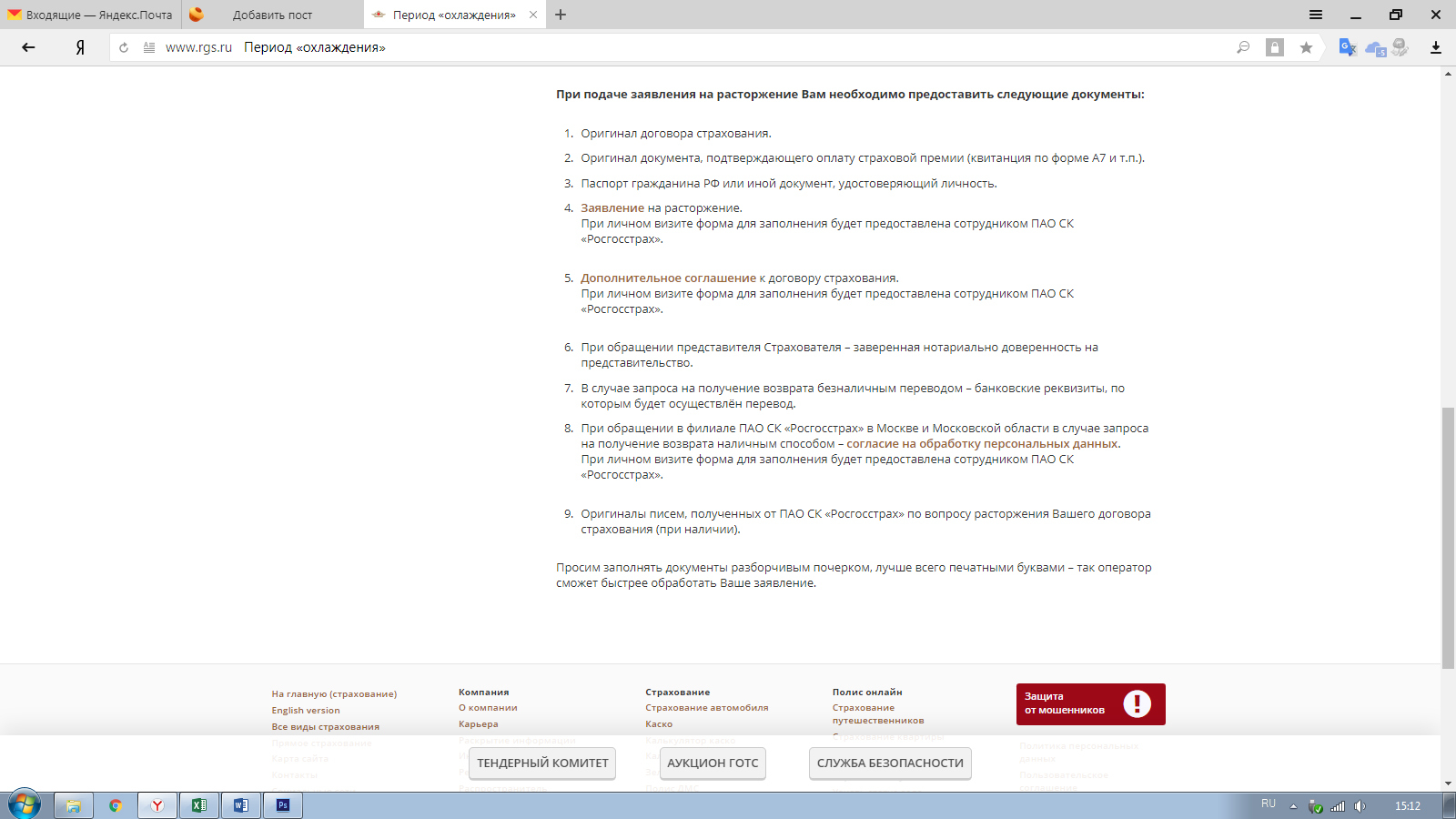
Task: Open connection security via the padlock icon
Action: pos(1275,47)
